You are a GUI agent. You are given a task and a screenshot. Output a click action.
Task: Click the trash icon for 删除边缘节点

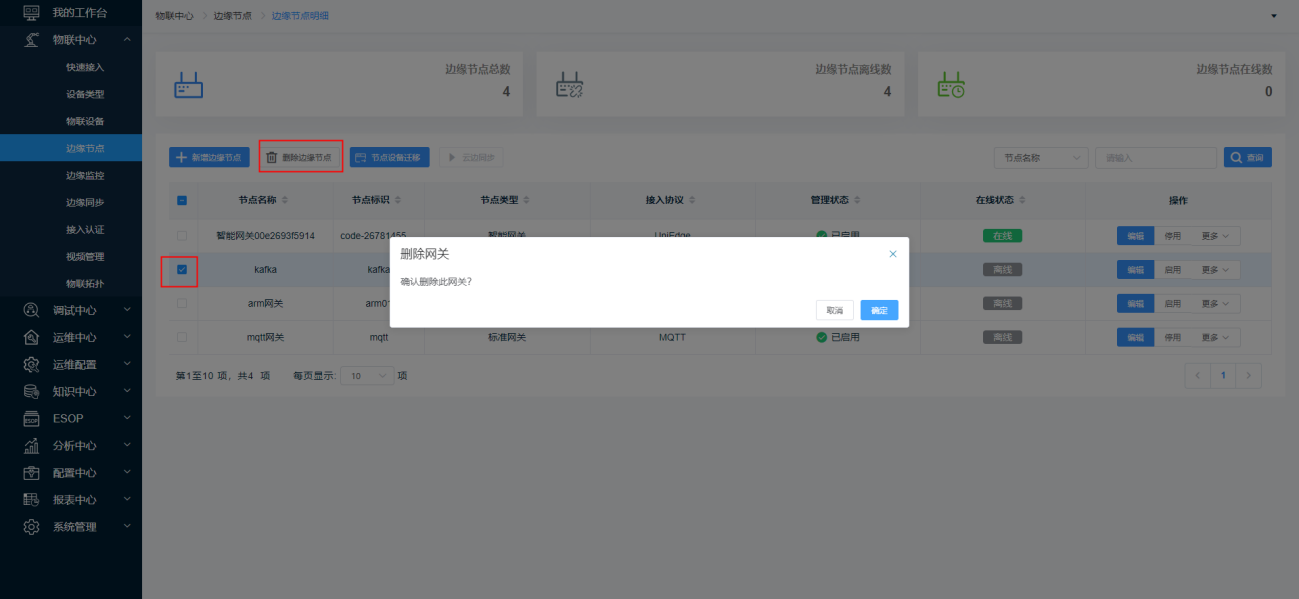pyautogui.click(x=271, y=157)
